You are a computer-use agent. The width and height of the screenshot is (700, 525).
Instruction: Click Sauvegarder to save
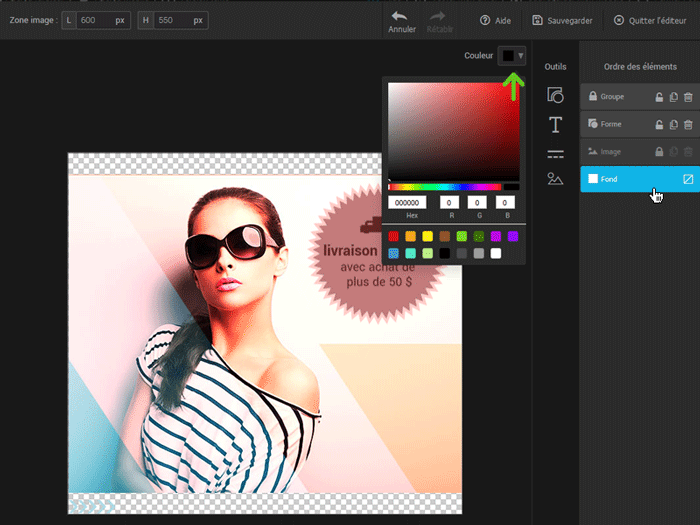565,20
